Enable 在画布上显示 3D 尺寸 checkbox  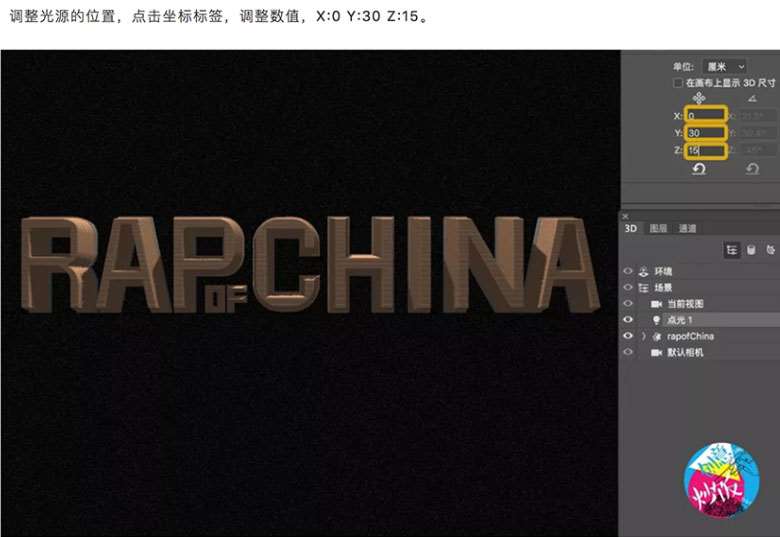click(678, 83)
